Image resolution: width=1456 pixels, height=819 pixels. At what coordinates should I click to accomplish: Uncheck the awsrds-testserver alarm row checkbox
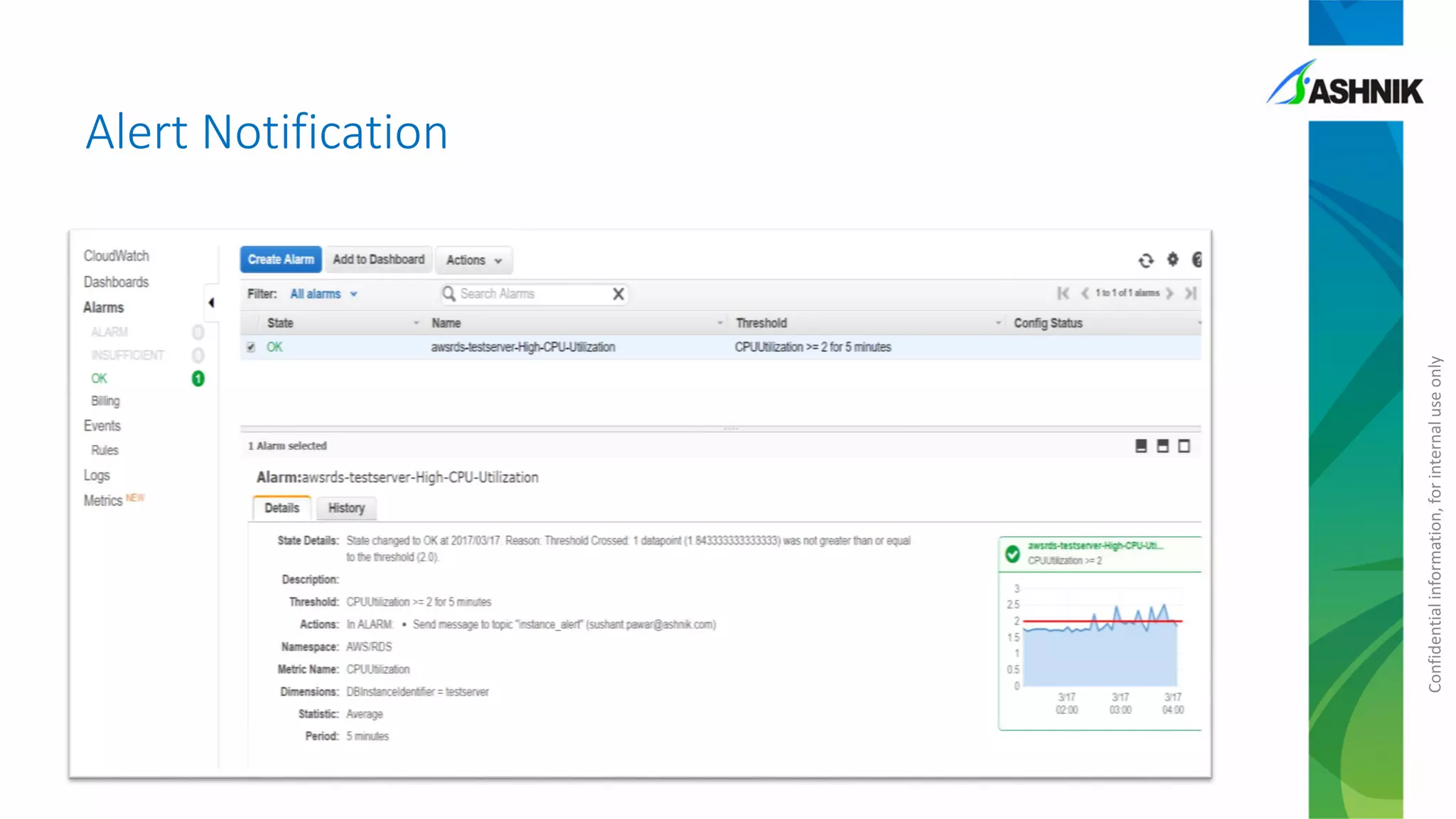pos(251,348)
